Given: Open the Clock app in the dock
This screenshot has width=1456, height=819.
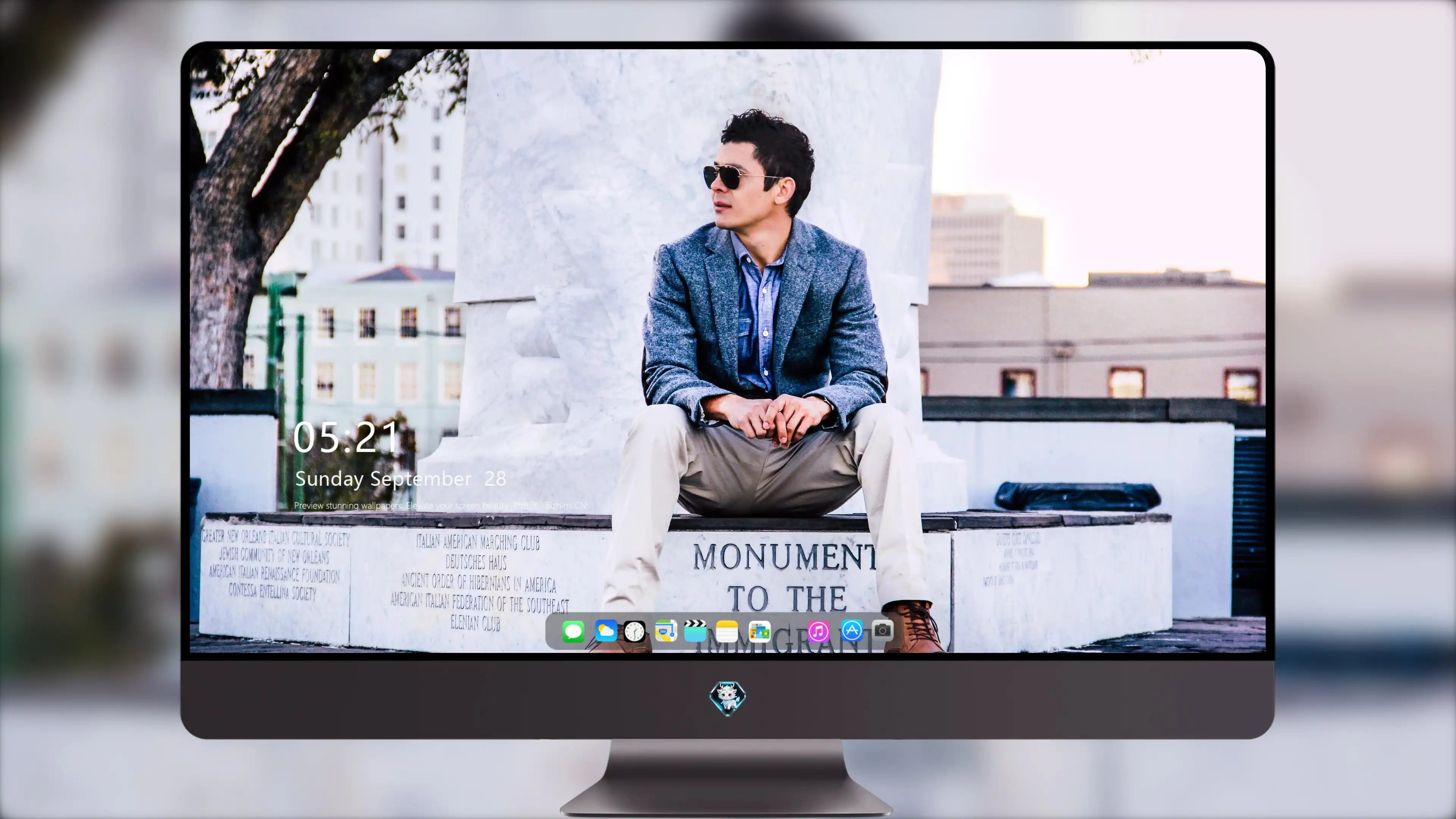Looking at the screenshot, I should click(x=634, y=631).
